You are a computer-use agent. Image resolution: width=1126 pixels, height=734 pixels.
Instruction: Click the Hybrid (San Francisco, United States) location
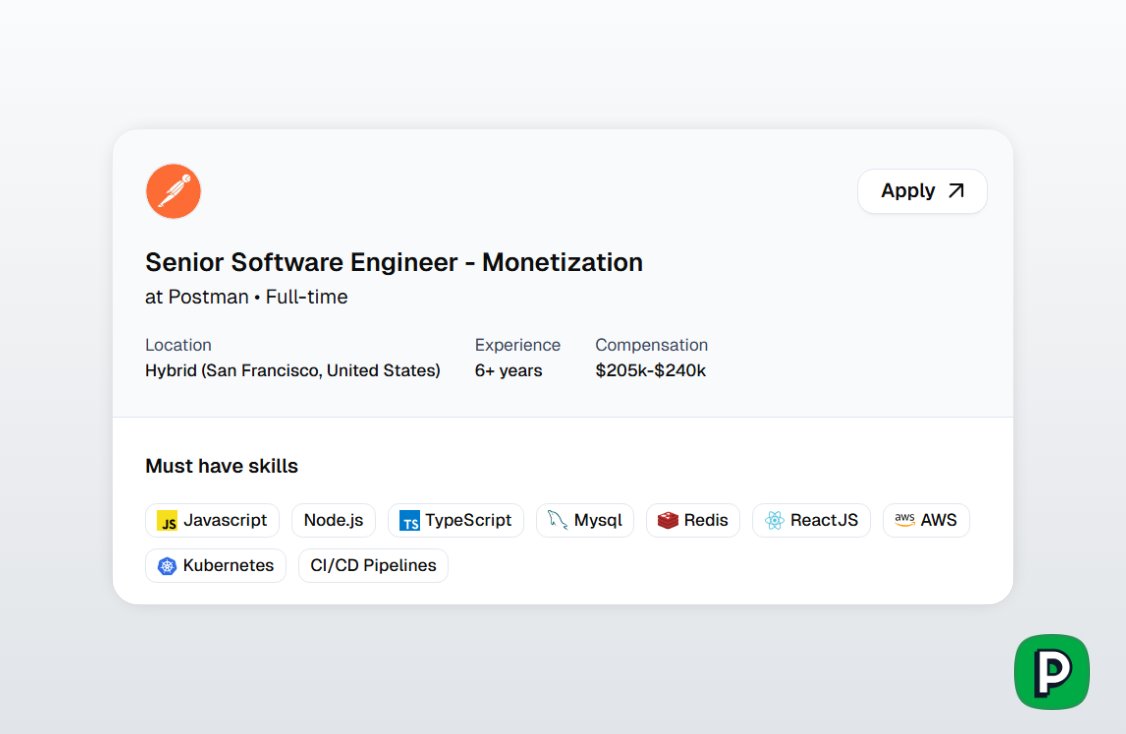tap(292, 371)
